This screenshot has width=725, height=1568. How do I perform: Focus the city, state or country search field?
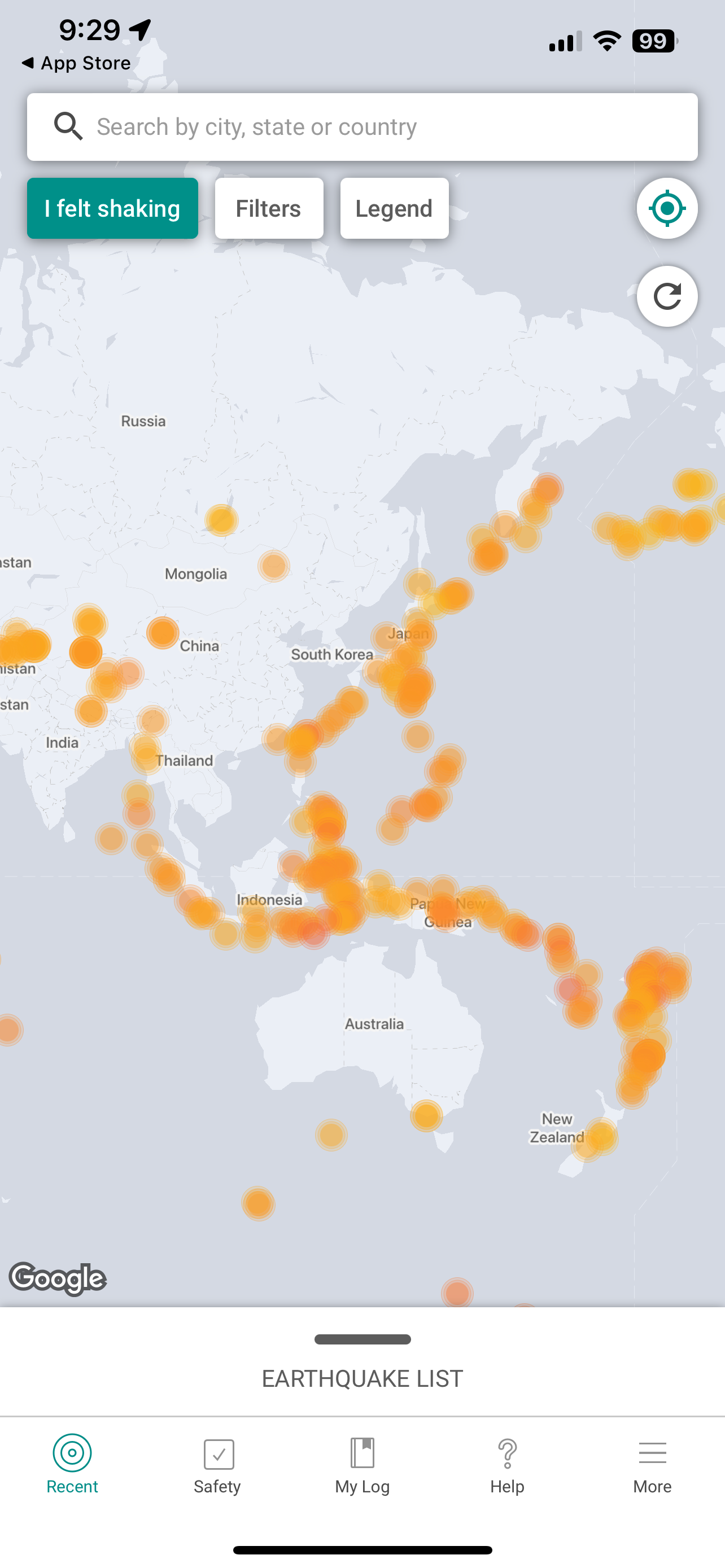362,126
